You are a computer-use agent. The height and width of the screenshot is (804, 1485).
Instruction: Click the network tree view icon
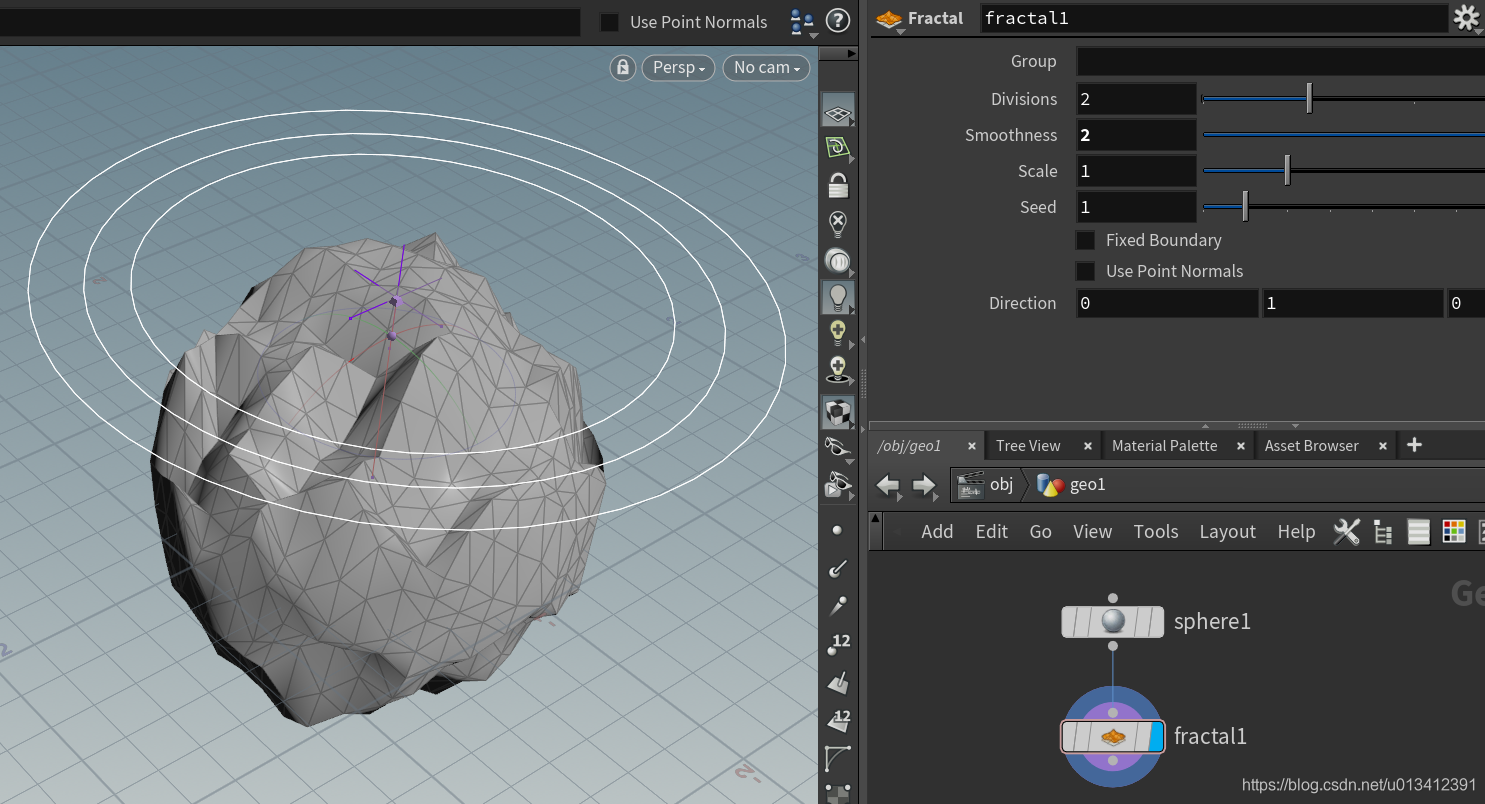tap(1383, 532)
